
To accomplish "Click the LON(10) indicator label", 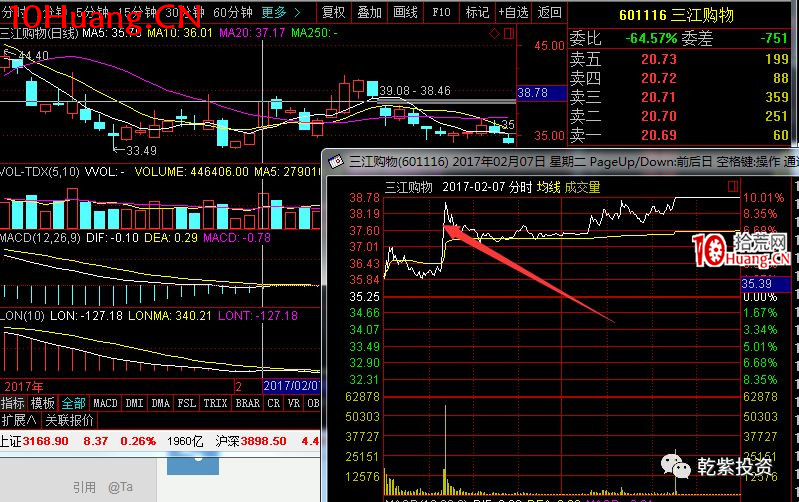I will (22, 315).
